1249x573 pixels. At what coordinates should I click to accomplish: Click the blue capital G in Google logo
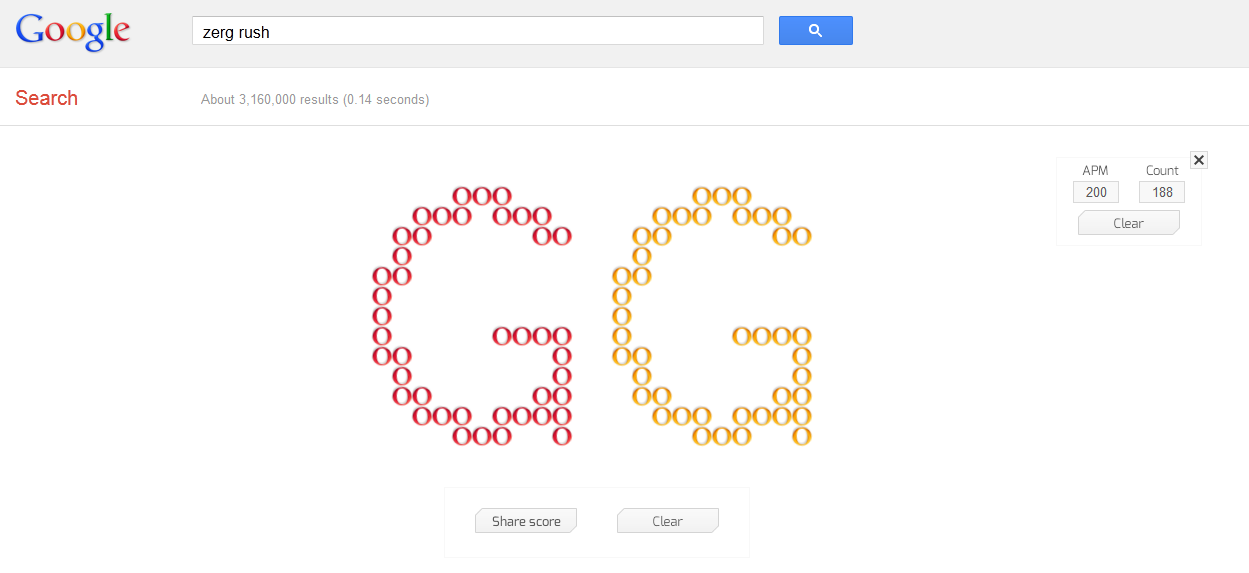pos(29,30)
